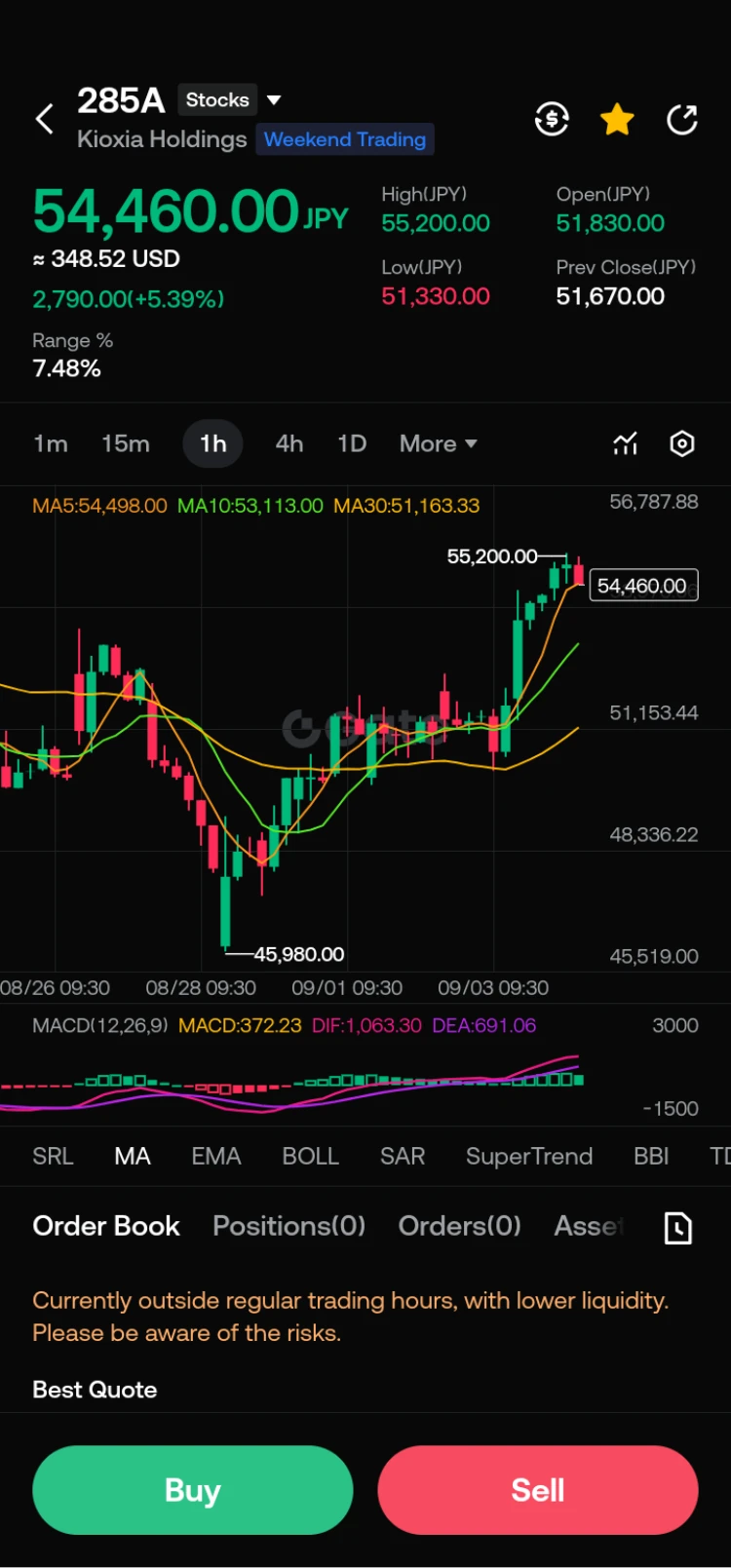This screenshot has height=1568, width=731.
Task: Switch to SAR indicator
Action: pyautogui.click(x=403, y=1156)
